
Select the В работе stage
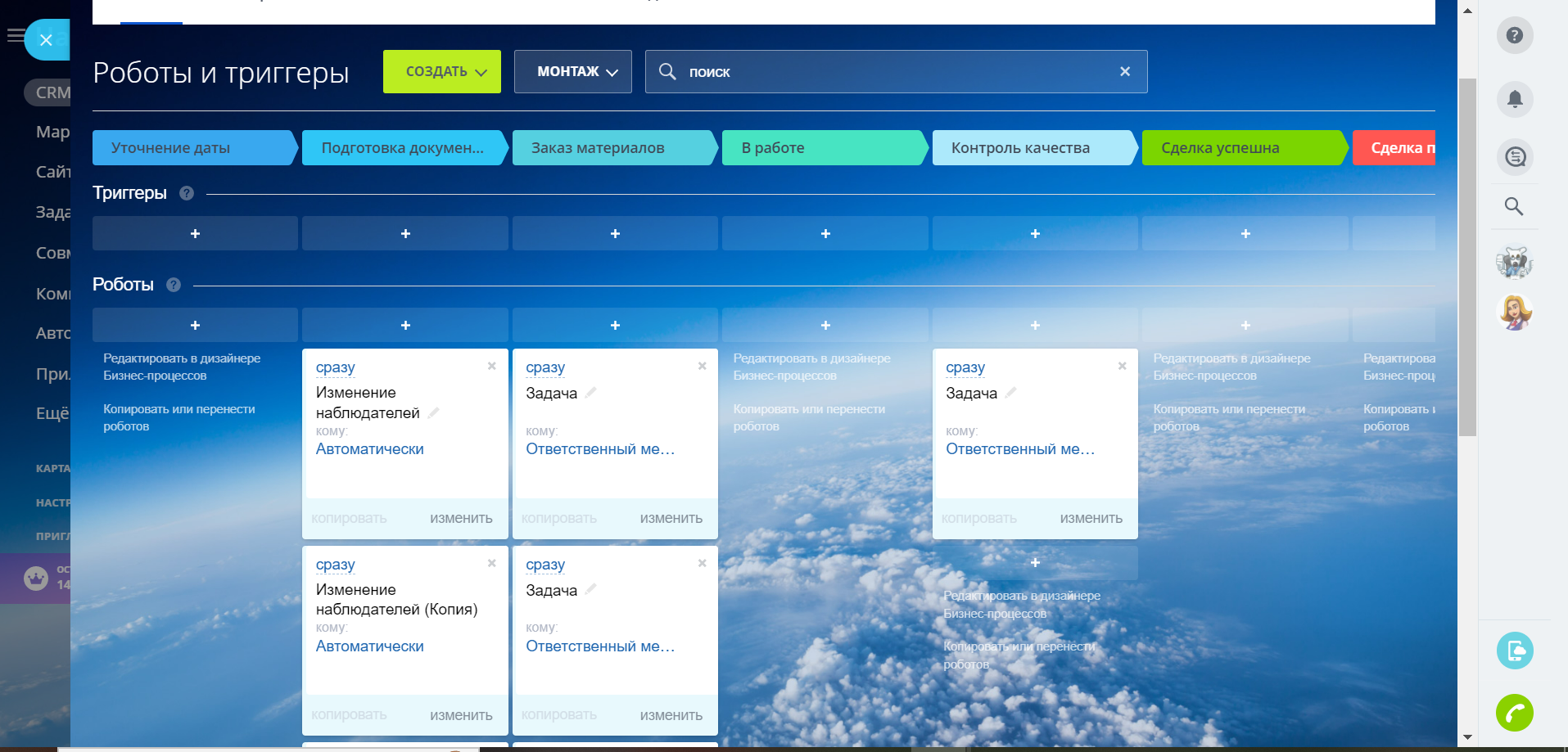(x=825, y=148)
